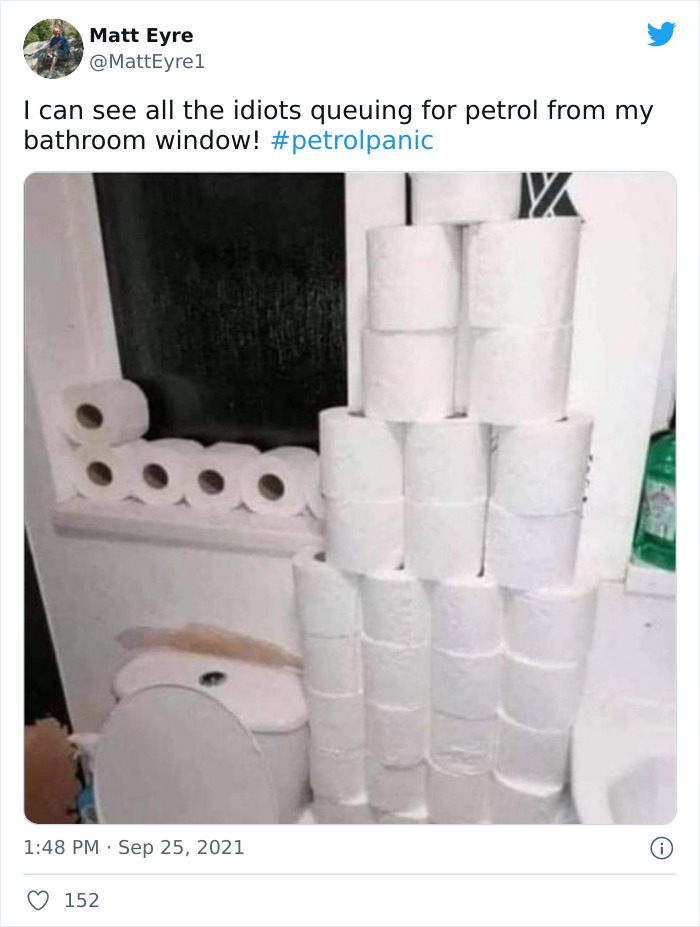Screen dimensions: 700x927
Task: Follow the #petrolpanic hashtag link
Action: 352,141
